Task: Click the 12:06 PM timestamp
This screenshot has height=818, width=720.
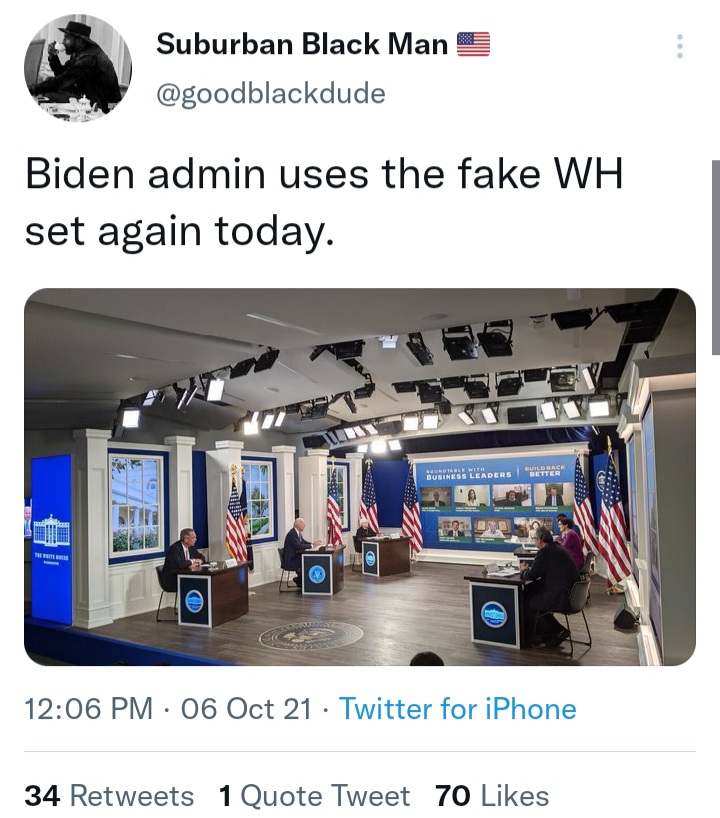Action: point(89,708)
